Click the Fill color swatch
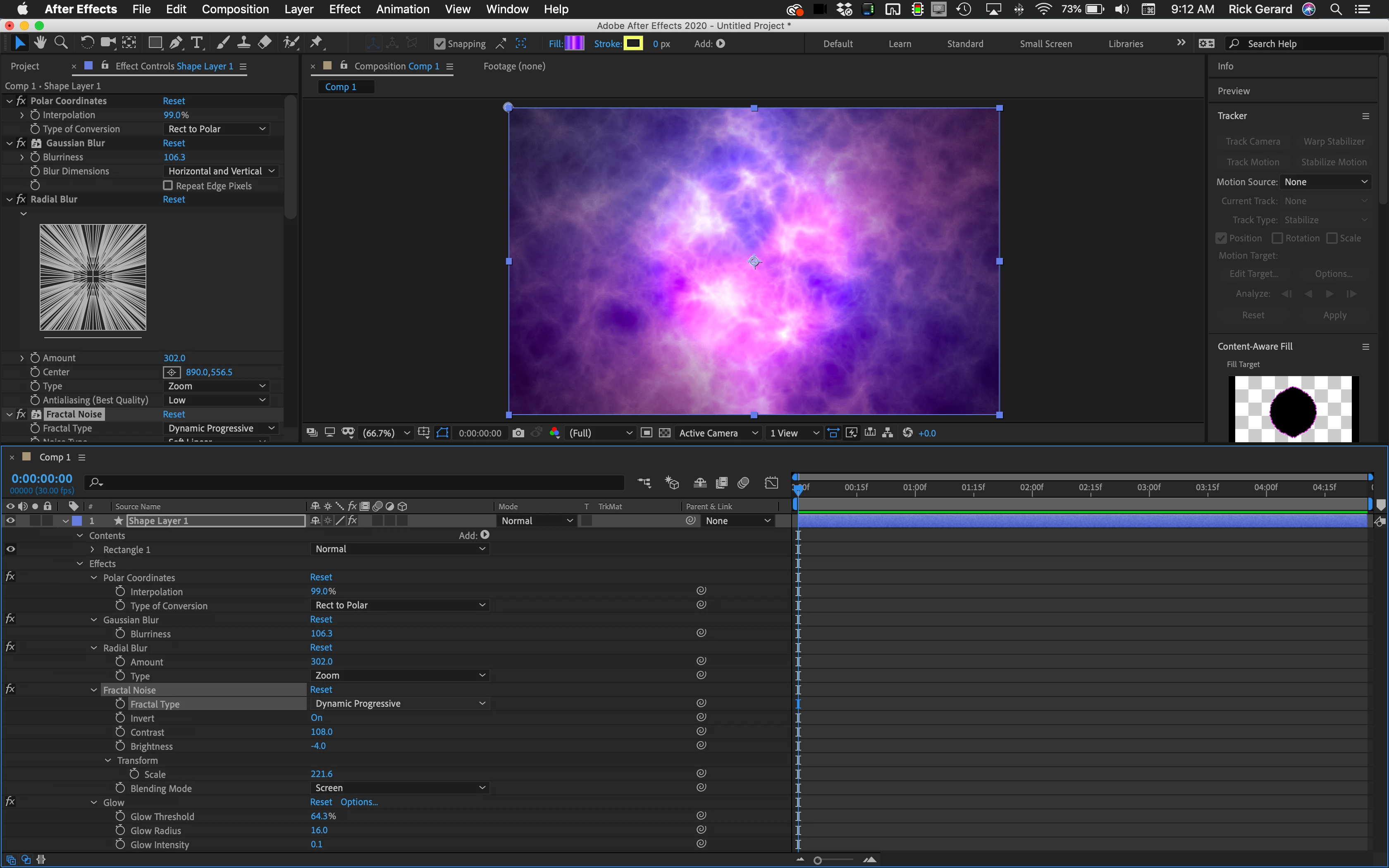This screenshot has width=1389, height=868. [x=574, y=43]
